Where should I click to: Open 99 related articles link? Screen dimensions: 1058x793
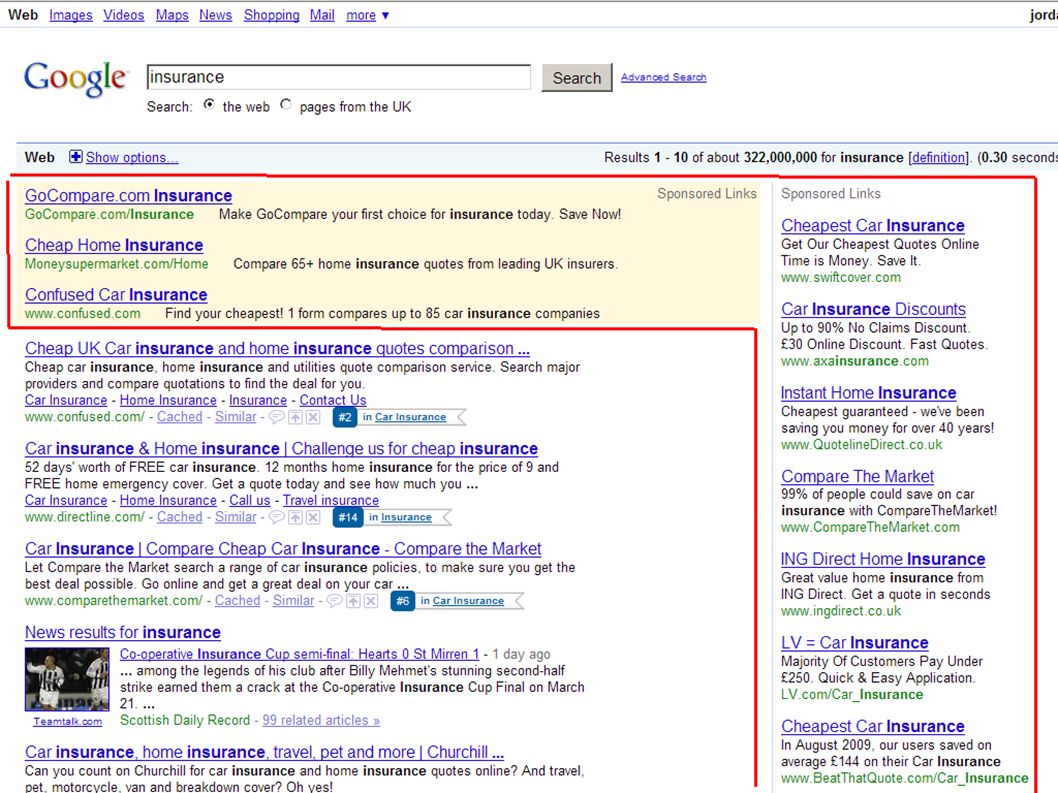(x=321, y=720)
